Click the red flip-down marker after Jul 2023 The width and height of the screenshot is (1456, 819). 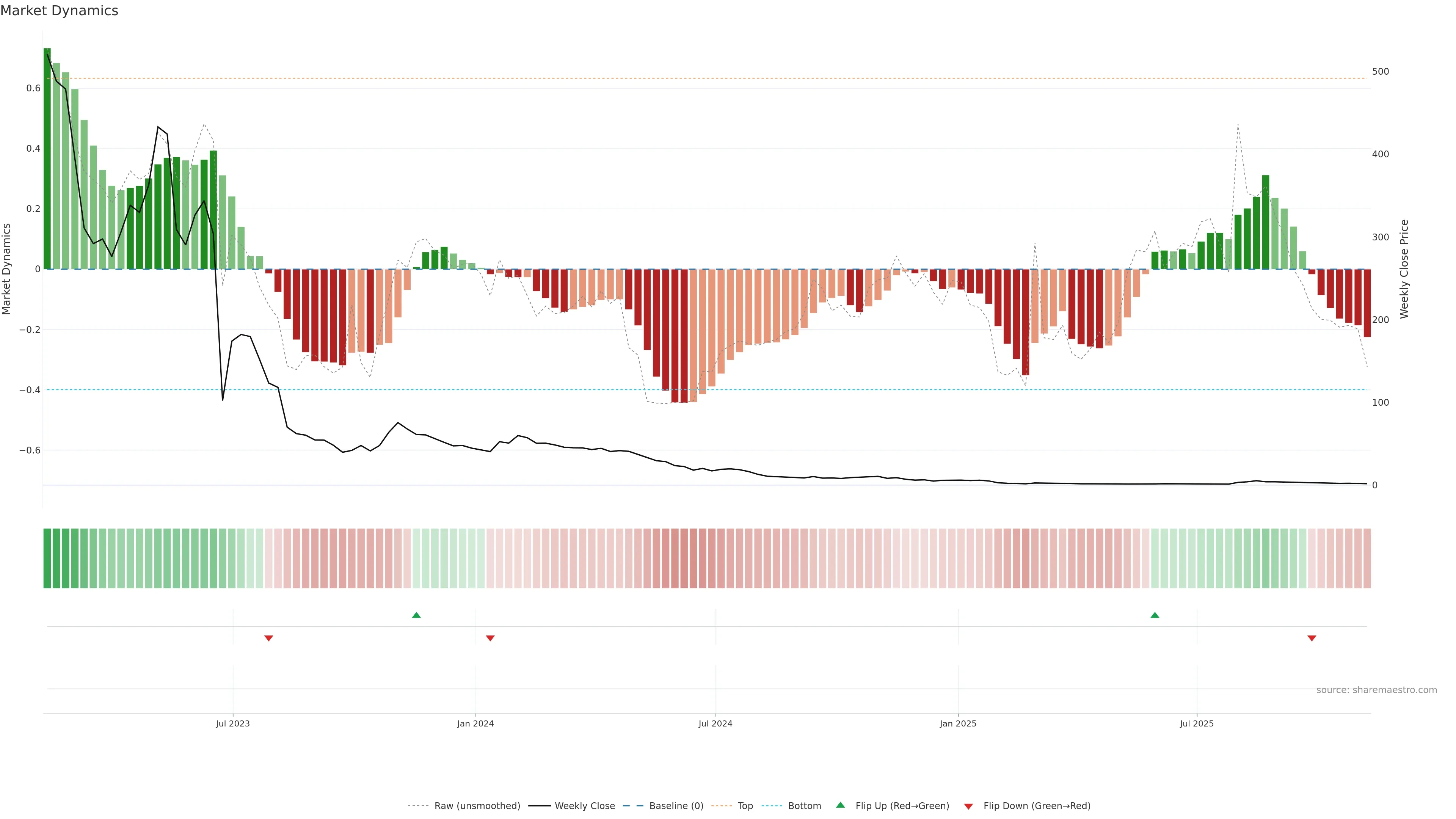[x=268, y=638]
